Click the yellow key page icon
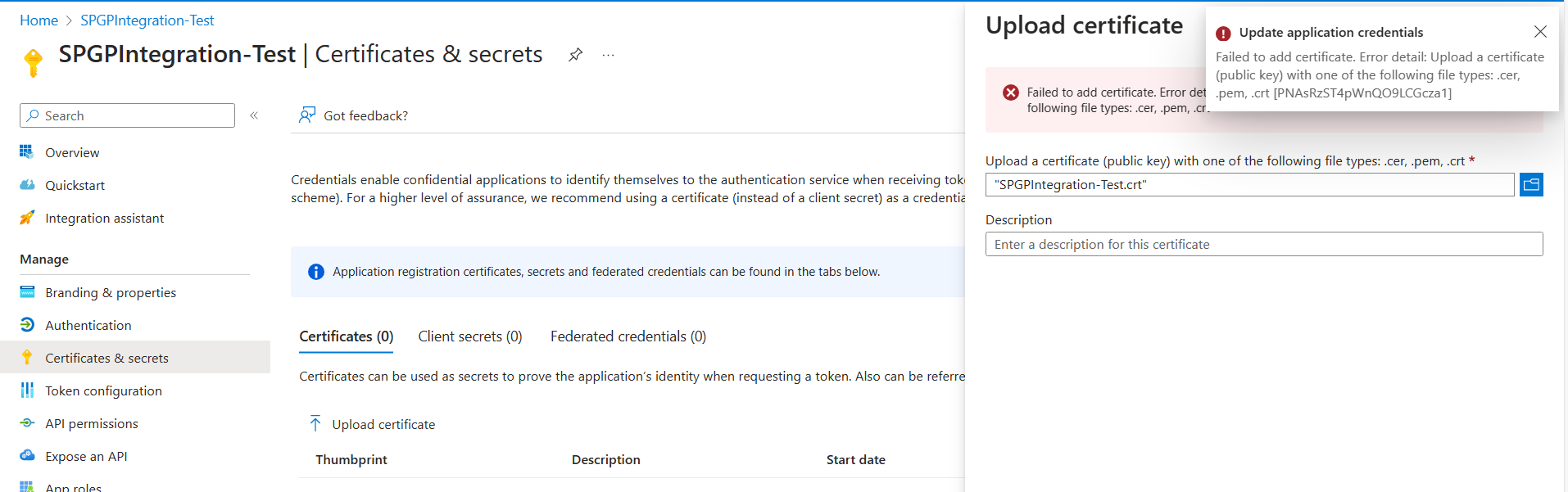 [x=34, y=62]
